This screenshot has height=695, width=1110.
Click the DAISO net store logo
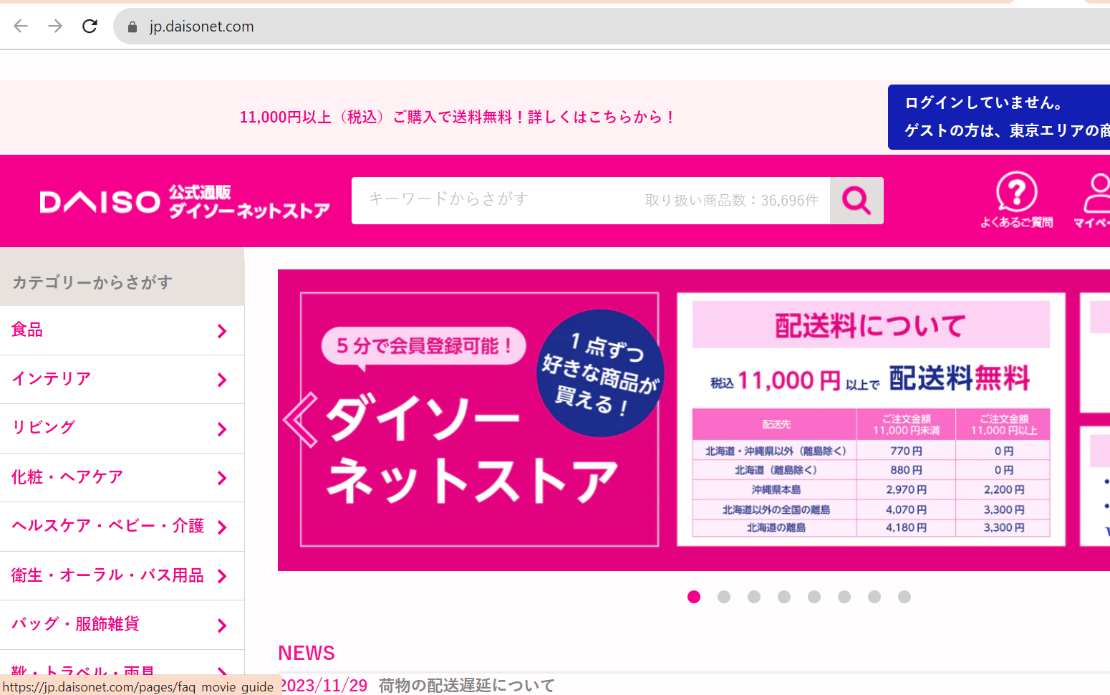(185, 202)
